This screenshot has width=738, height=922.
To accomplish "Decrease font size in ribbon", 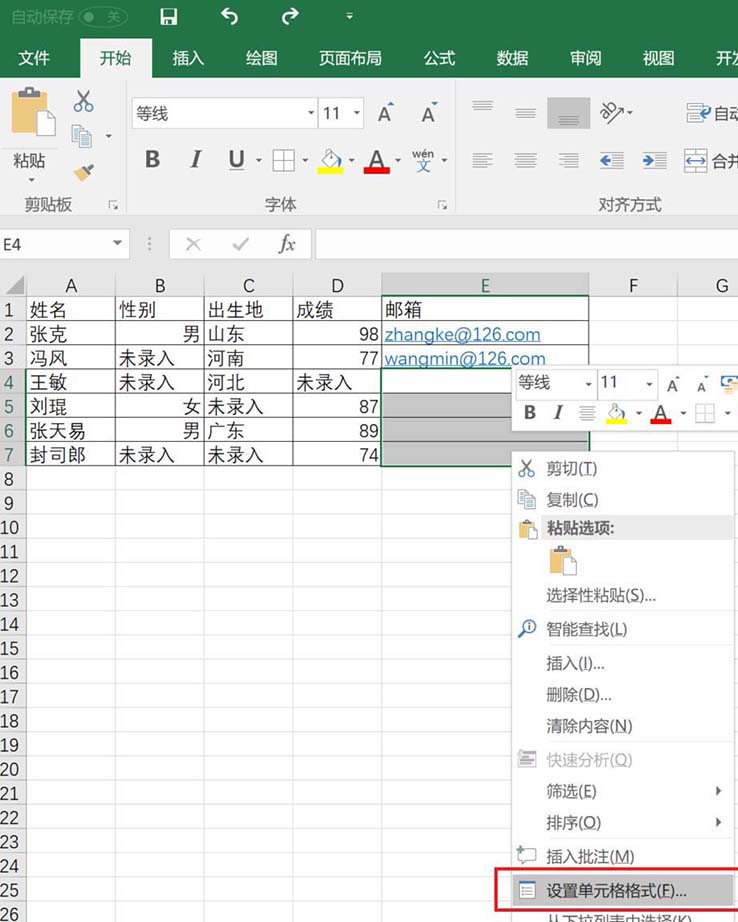I will [x=429, y=112].
